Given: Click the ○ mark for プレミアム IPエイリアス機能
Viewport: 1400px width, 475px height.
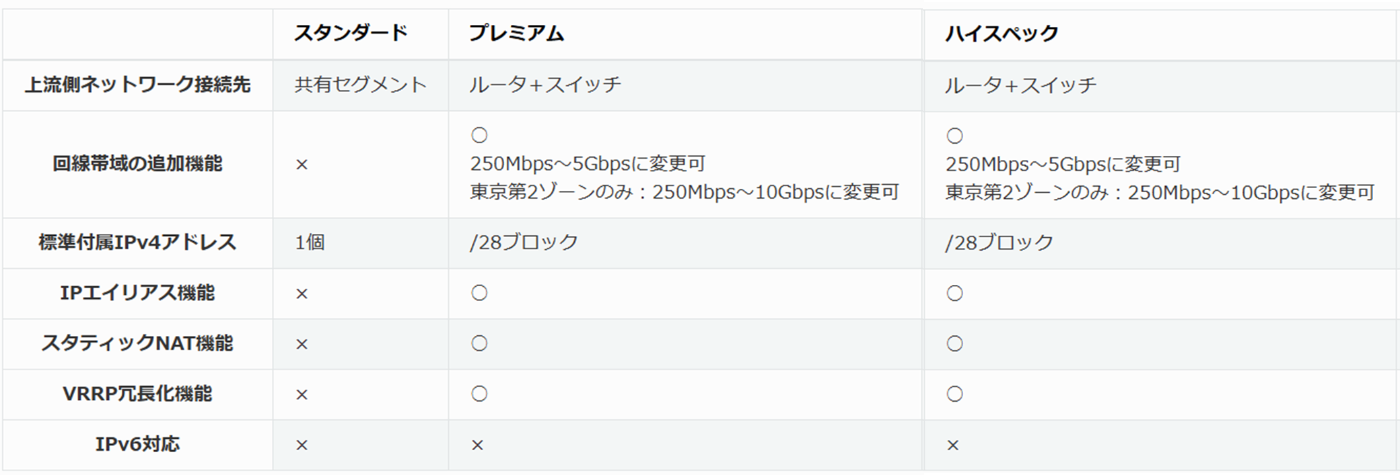Looking at the screenshot, I should [479, 293].
